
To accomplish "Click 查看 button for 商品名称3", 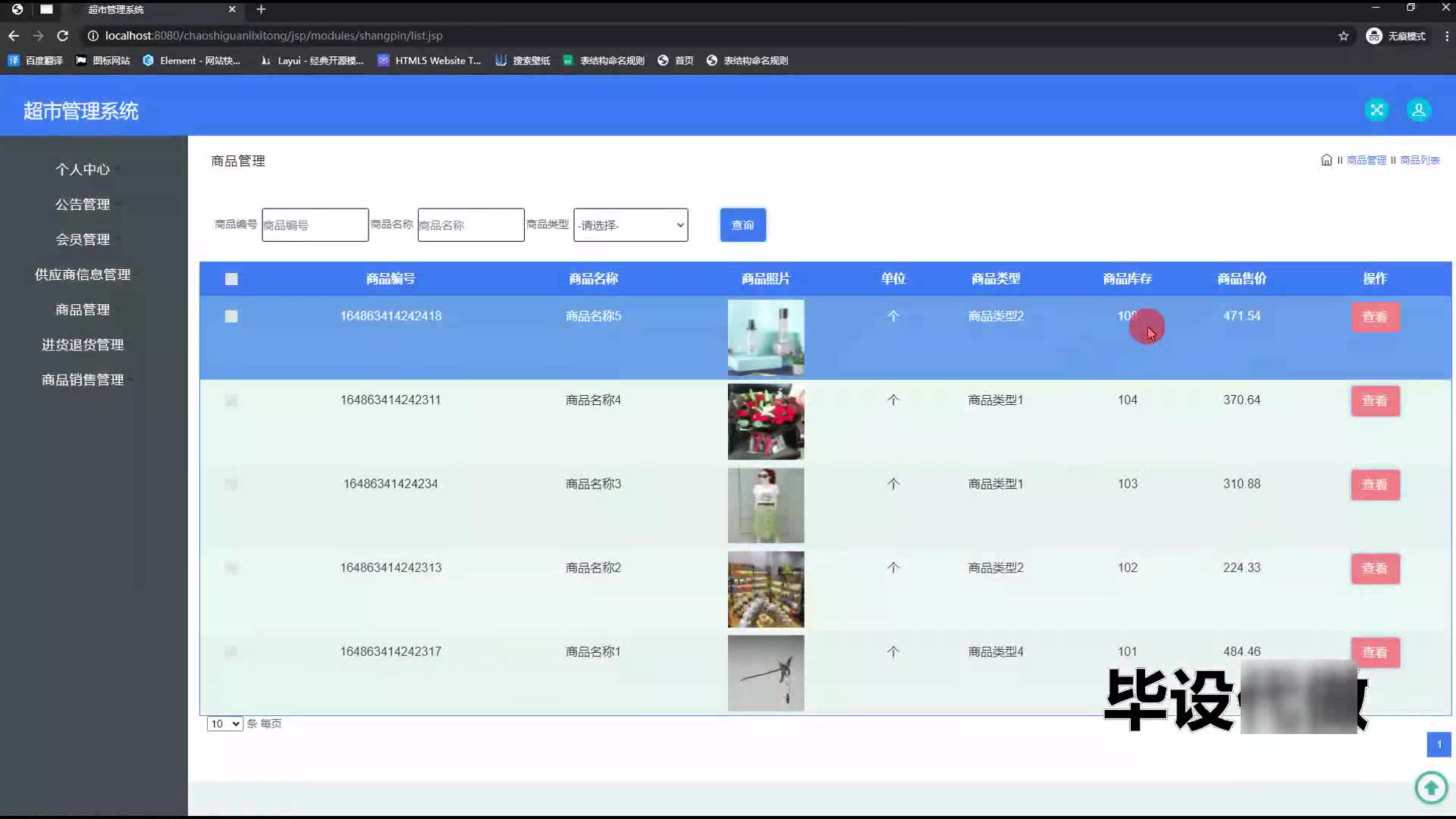I will 1374,485.
